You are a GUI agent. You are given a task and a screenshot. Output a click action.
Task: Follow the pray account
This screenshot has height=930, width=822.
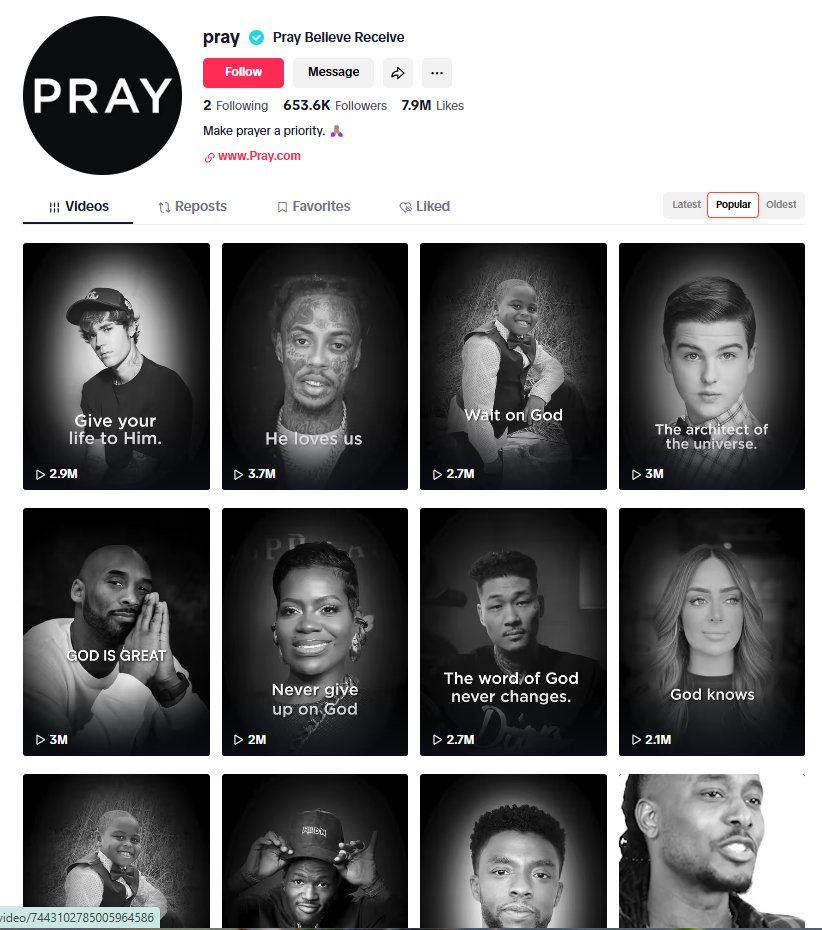click(243, 72)
